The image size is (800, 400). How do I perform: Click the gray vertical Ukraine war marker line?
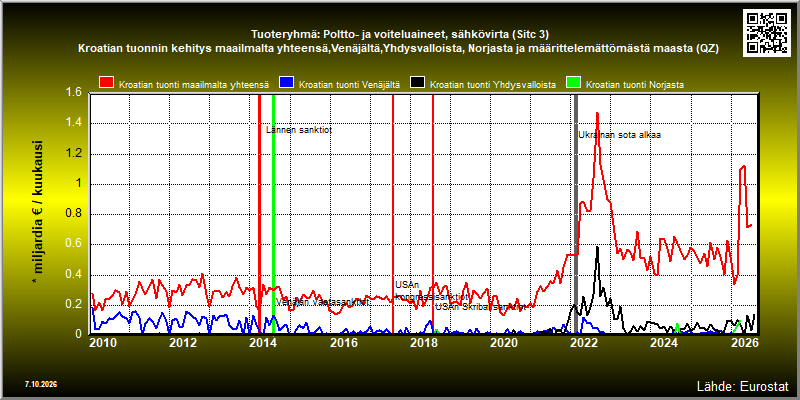(576, 213)
